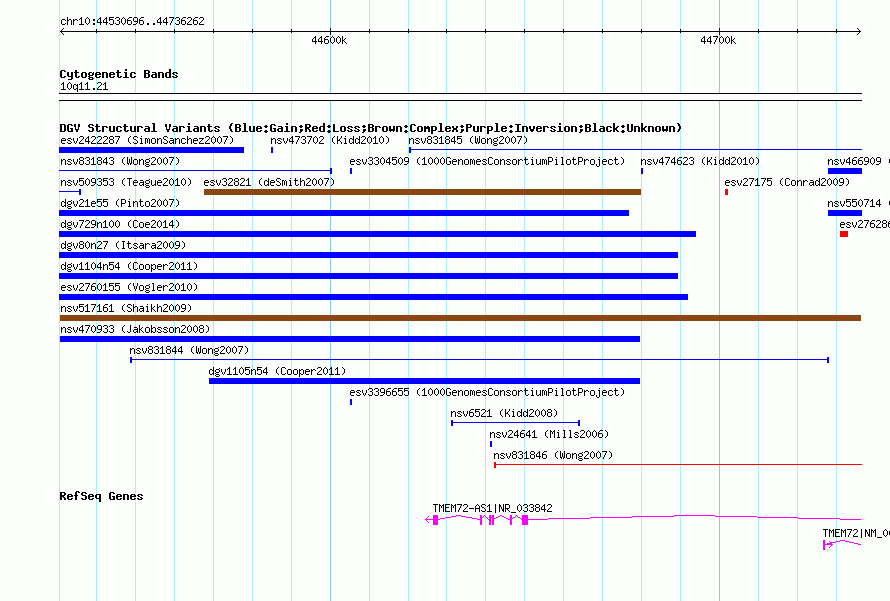Click nsv509353 (Teague2010) label
Screen dimensions: 890x601
tap(126, 182)
